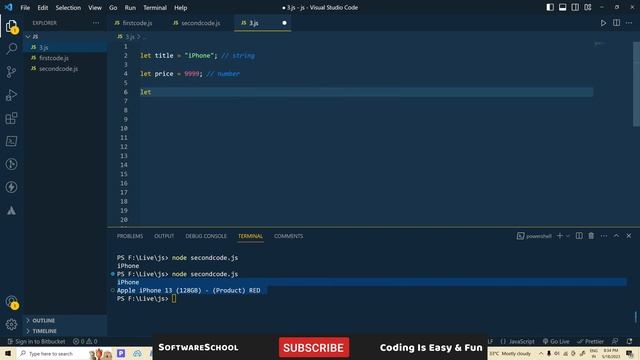Open the View menu
The height and width of the screenshot is (360, 640).
click(x=95, y=7)
